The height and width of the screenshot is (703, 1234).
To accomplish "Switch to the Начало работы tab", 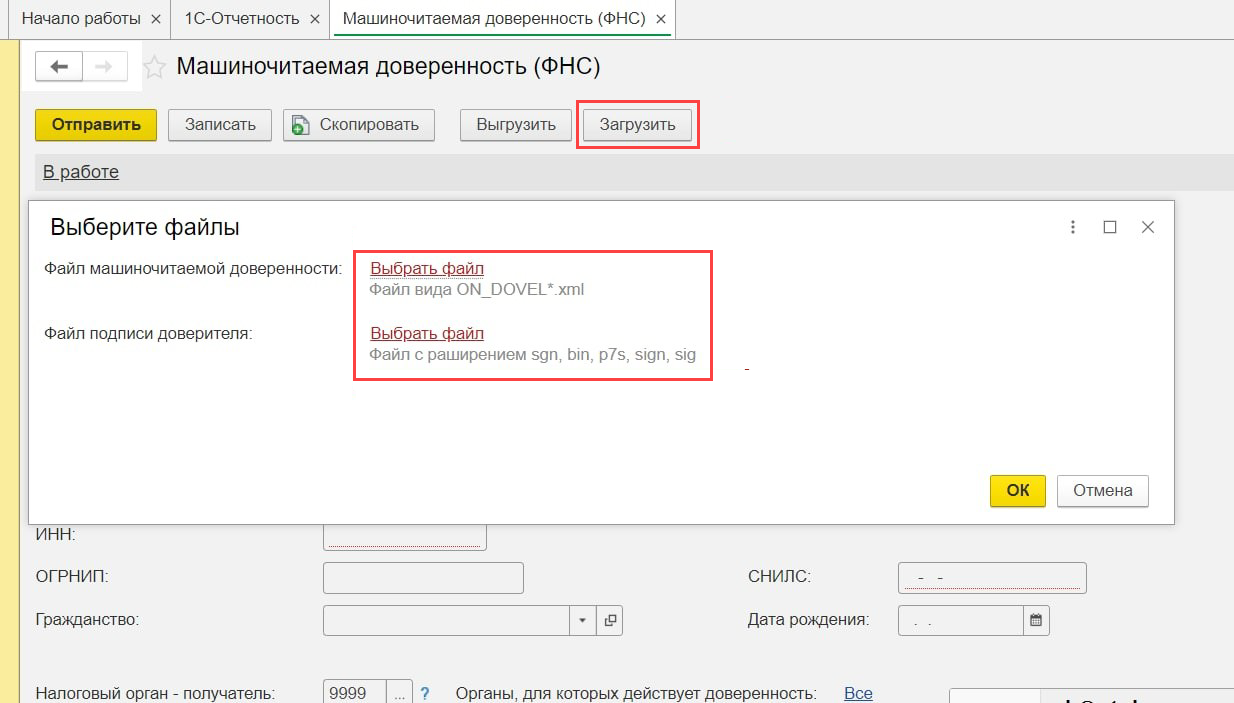I will pos(81,19).
